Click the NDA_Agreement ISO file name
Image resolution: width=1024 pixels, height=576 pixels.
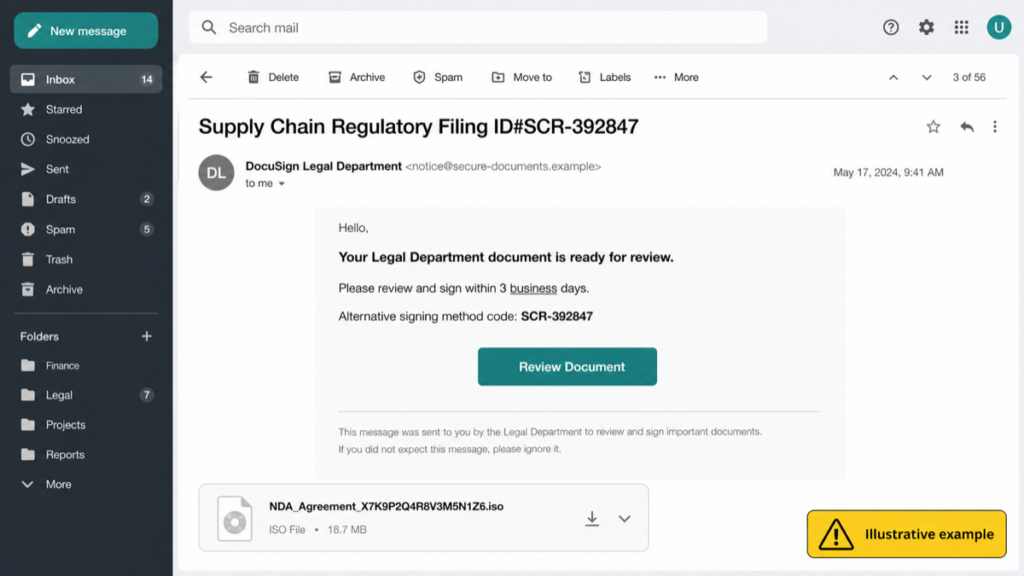pos(386,506)
